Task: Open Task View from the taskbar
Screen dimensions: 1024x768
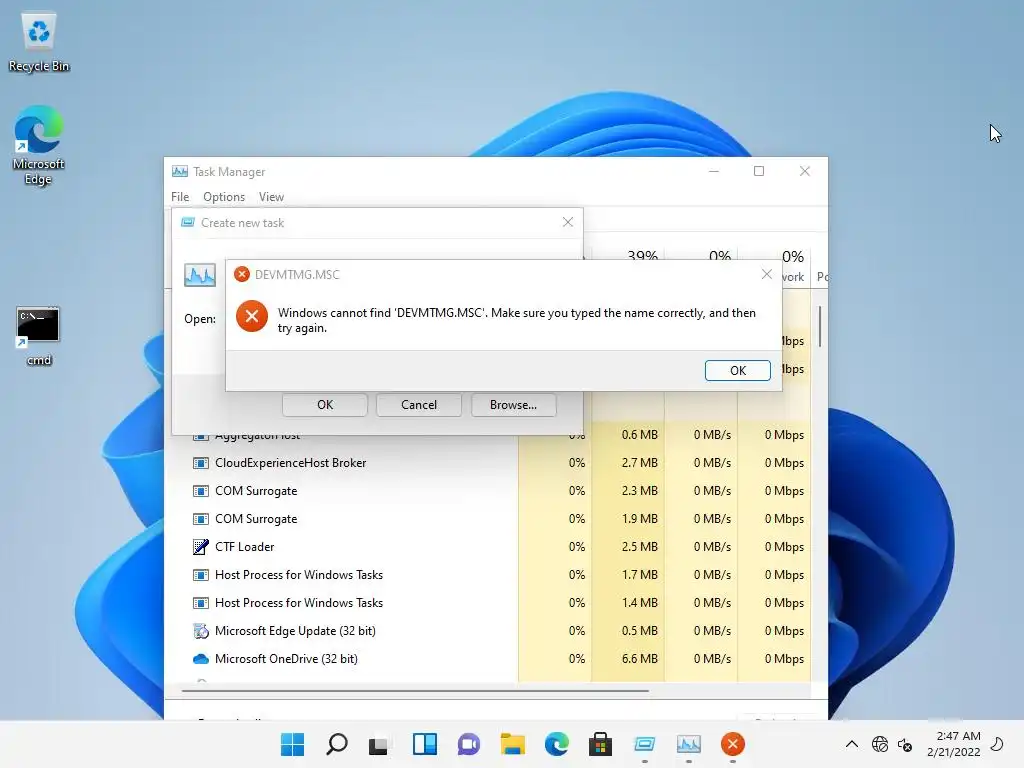Action: (x=380, y=744)
